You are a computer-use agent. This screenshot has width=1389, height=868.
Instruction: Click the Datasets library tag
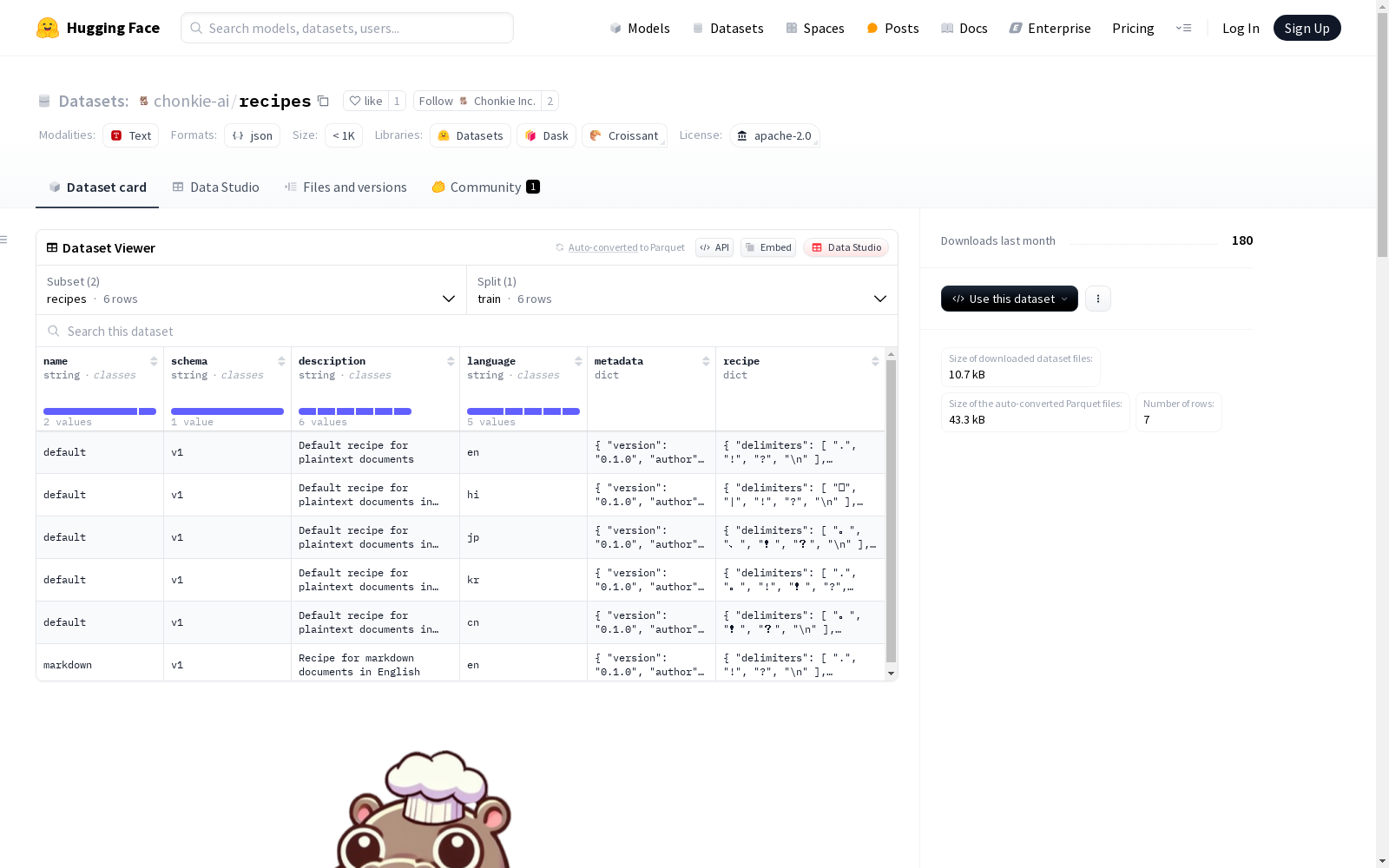pos(471,135)
